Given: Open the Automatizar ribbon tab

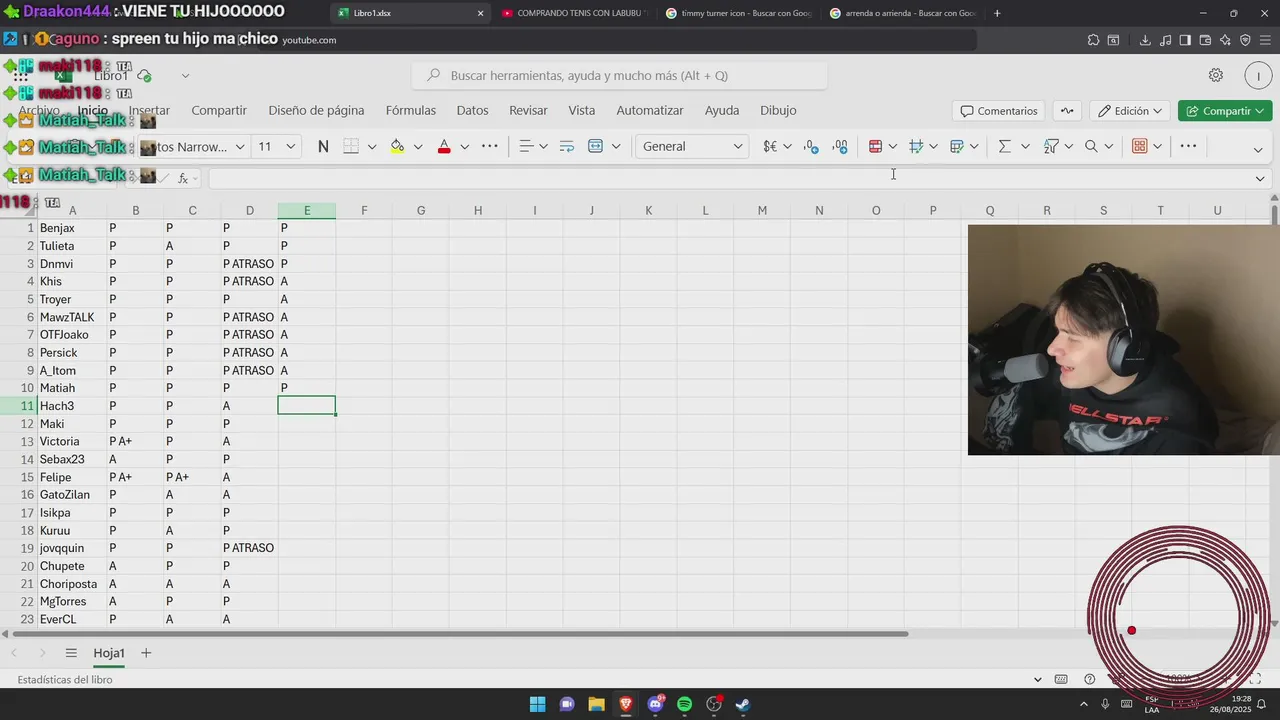Looking at the screenshot, I should [x=650, y=110].
